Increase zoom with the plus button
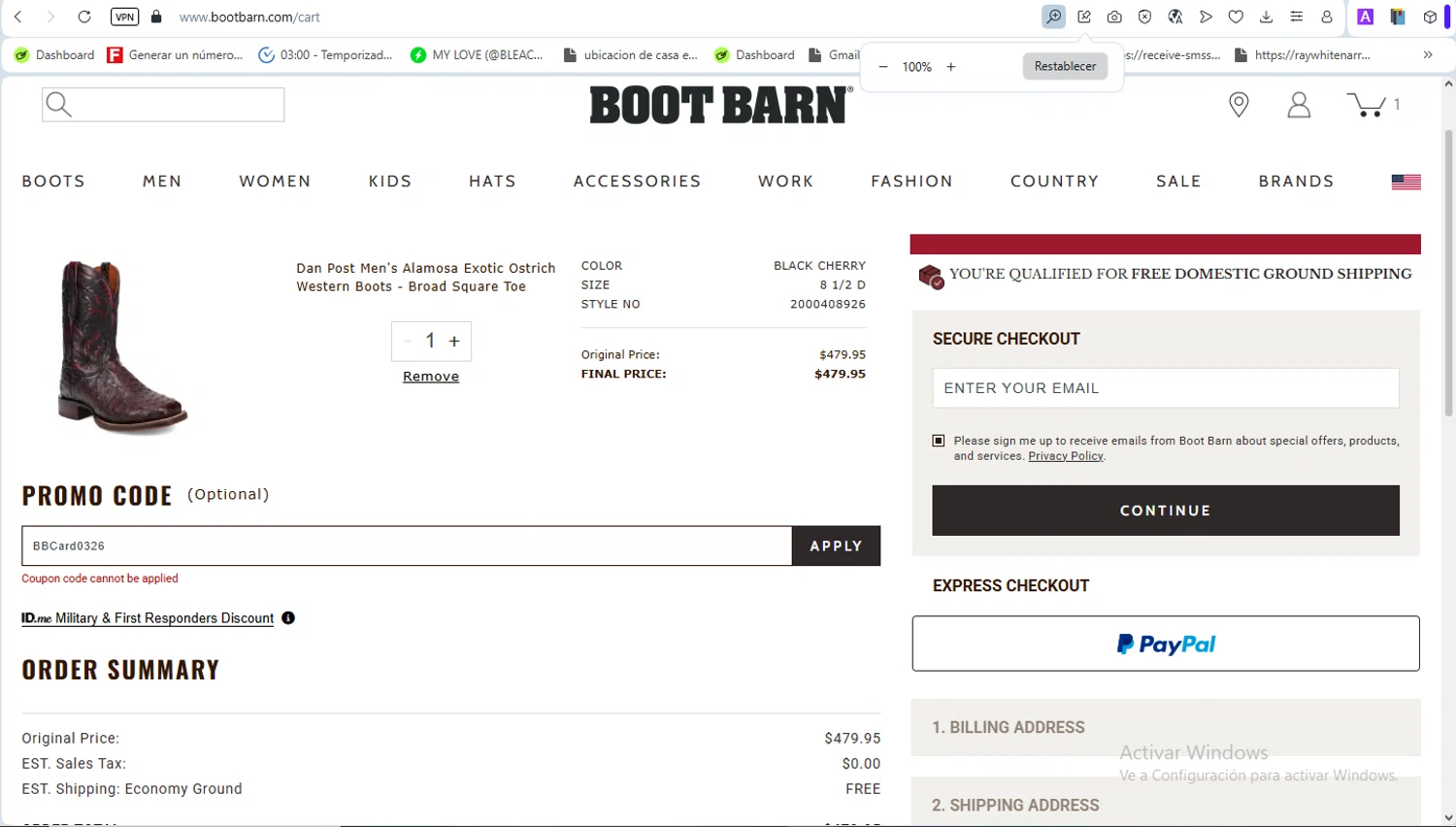Image resolution: width=1456 pixels, height=827 pixels. point(951,67)
